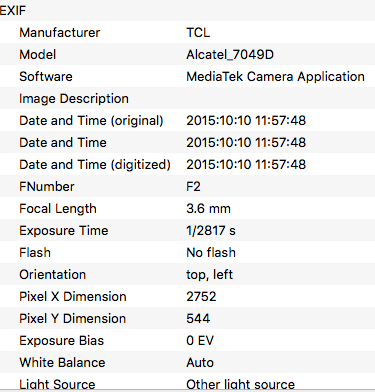This screenshot has width=375, height=392.
Task: Click the Light Source label
Action: [x=57, y=384]
